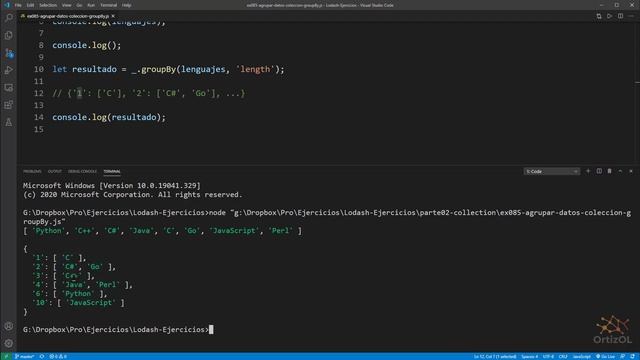Open errors and warnings count in status bar
Screen dimensions: 640x360
(58, 357)
